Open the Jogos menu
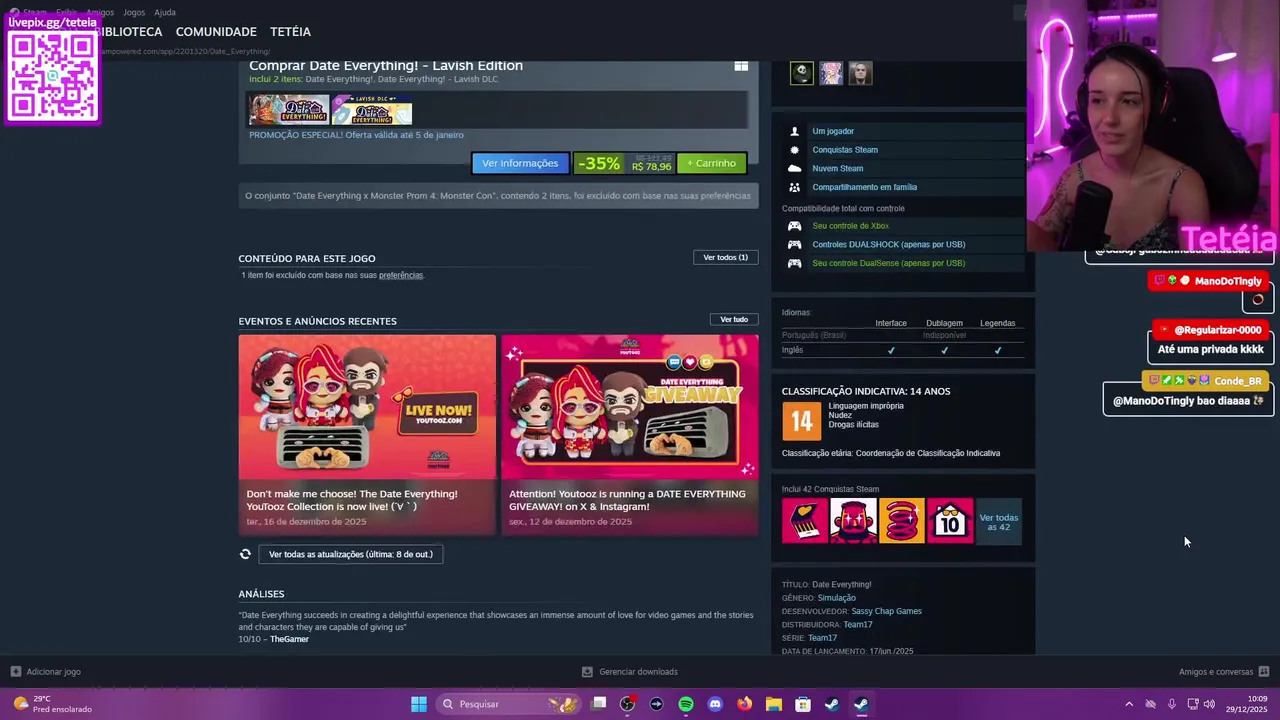1280x720 pixels. coord(133,12)
